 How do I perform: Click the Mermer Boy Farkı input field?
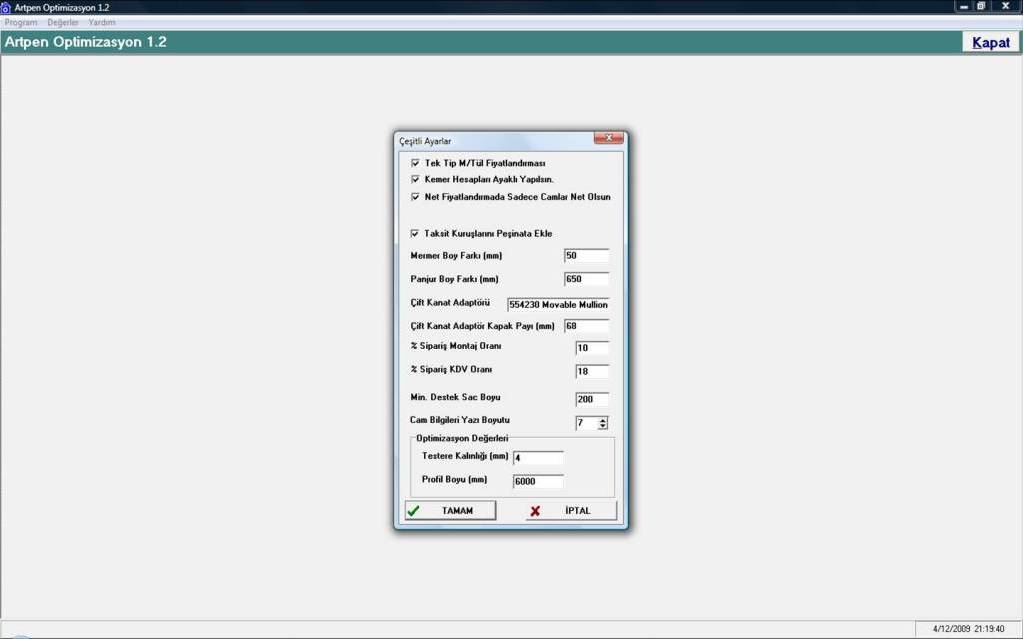(586, 256)
